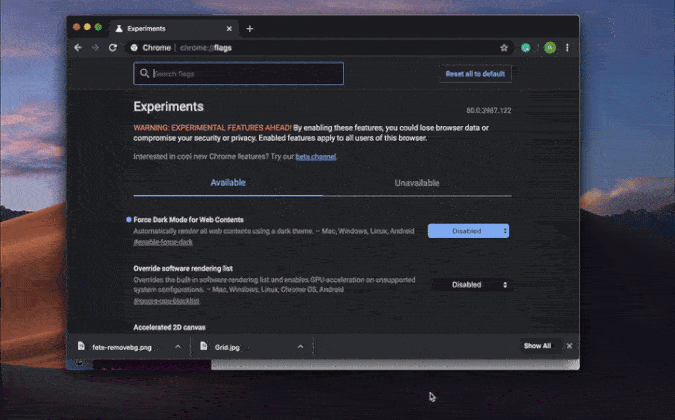Click Force Dark Mode for Web Contents title
675x420 pixels.
189,220
